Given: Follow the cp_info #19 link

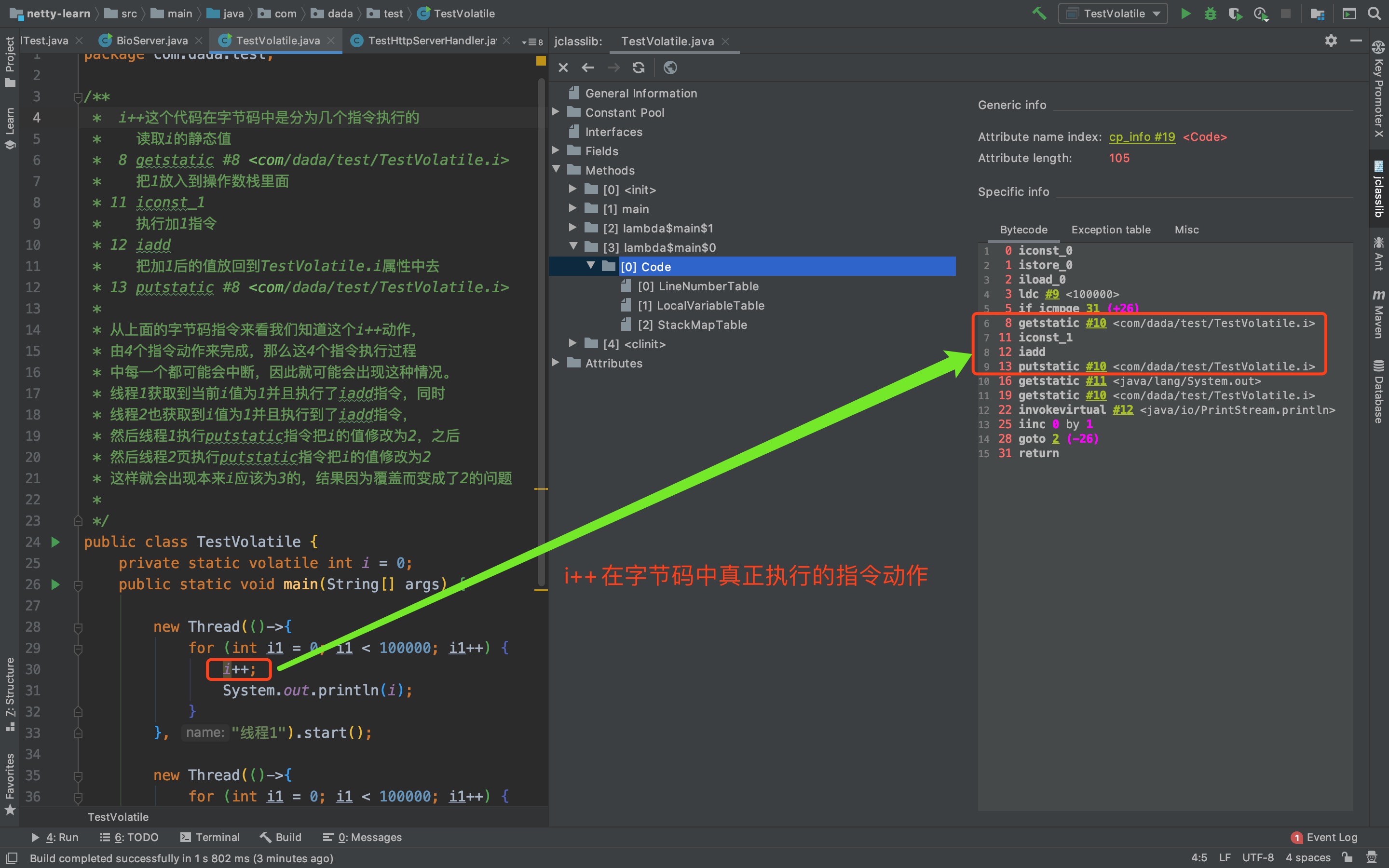Looking at the screenshot, I should coord(1142,136).
